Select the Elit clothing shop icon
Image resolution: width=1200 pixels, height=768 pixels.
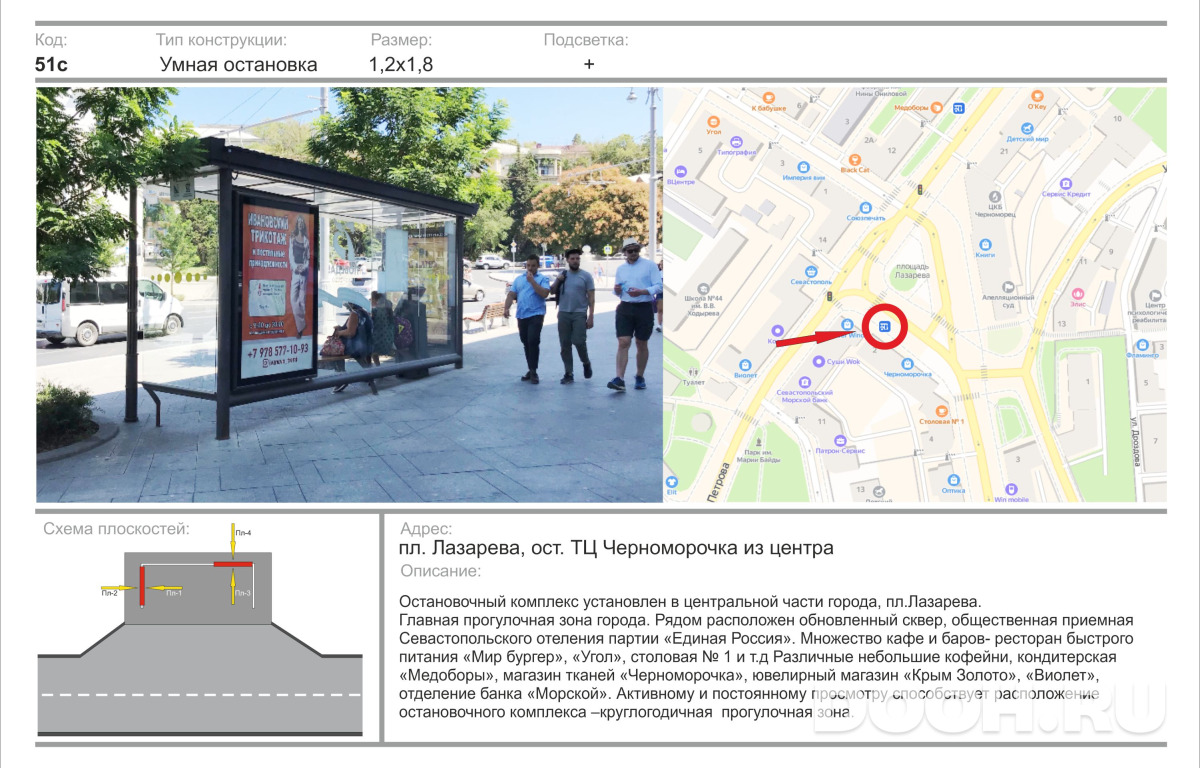672,481
